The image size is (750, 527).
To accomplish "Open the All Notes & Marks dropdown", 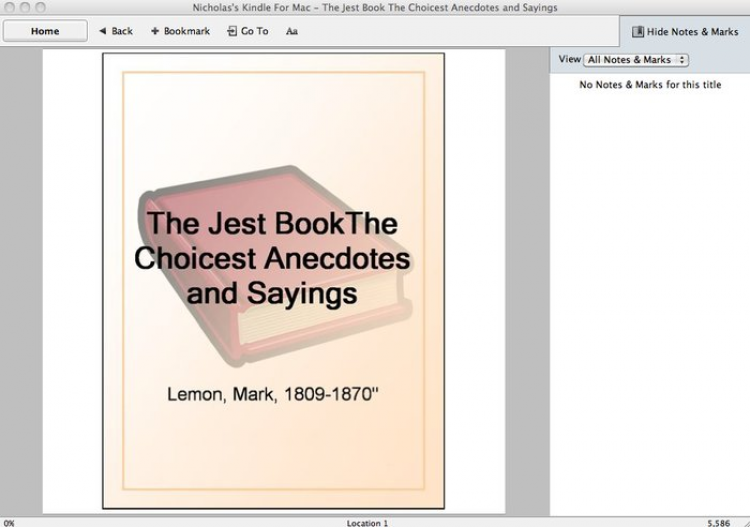I will click(x=636, y=60).
